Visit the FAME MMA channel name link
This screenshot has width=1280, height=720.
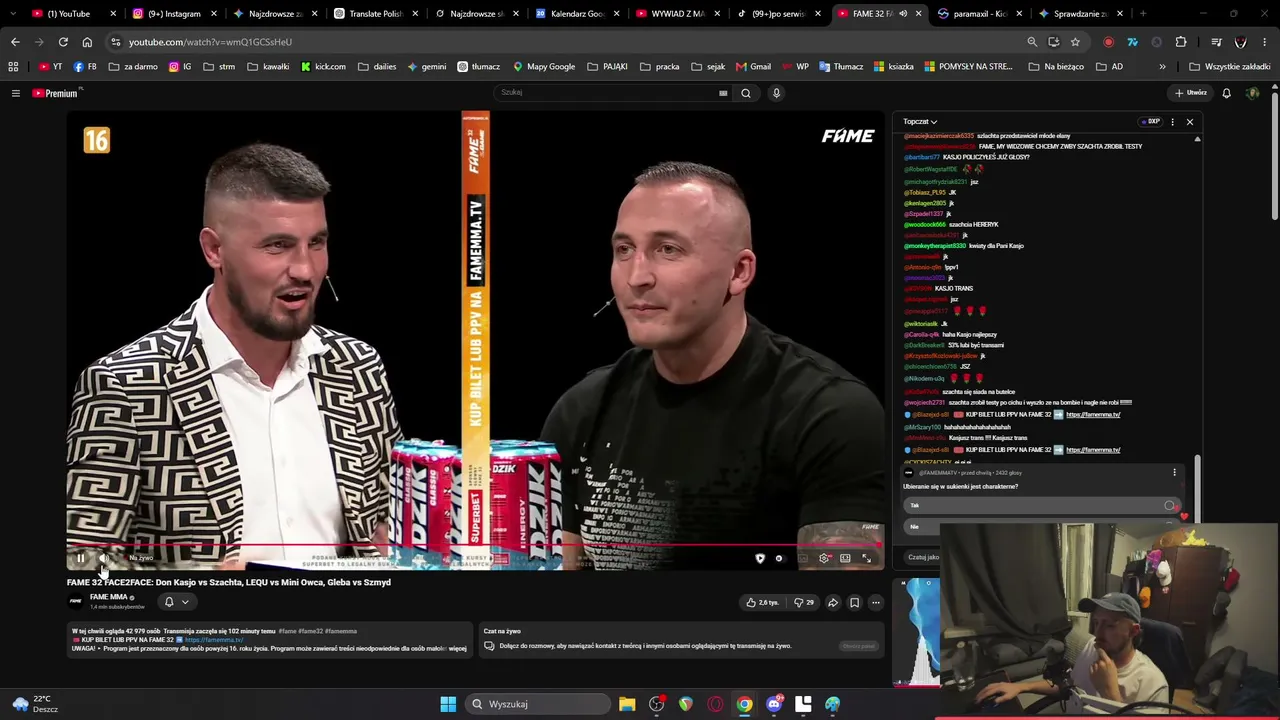(109, 597)
